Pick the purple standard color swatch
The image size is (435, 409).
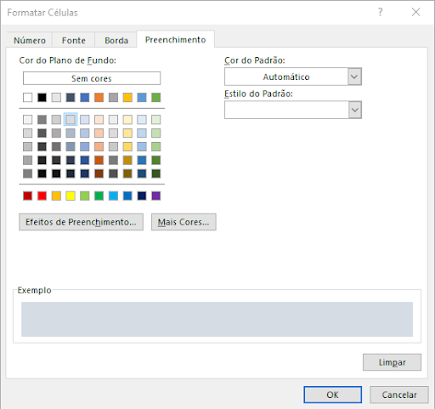click(x=156, y=196)
